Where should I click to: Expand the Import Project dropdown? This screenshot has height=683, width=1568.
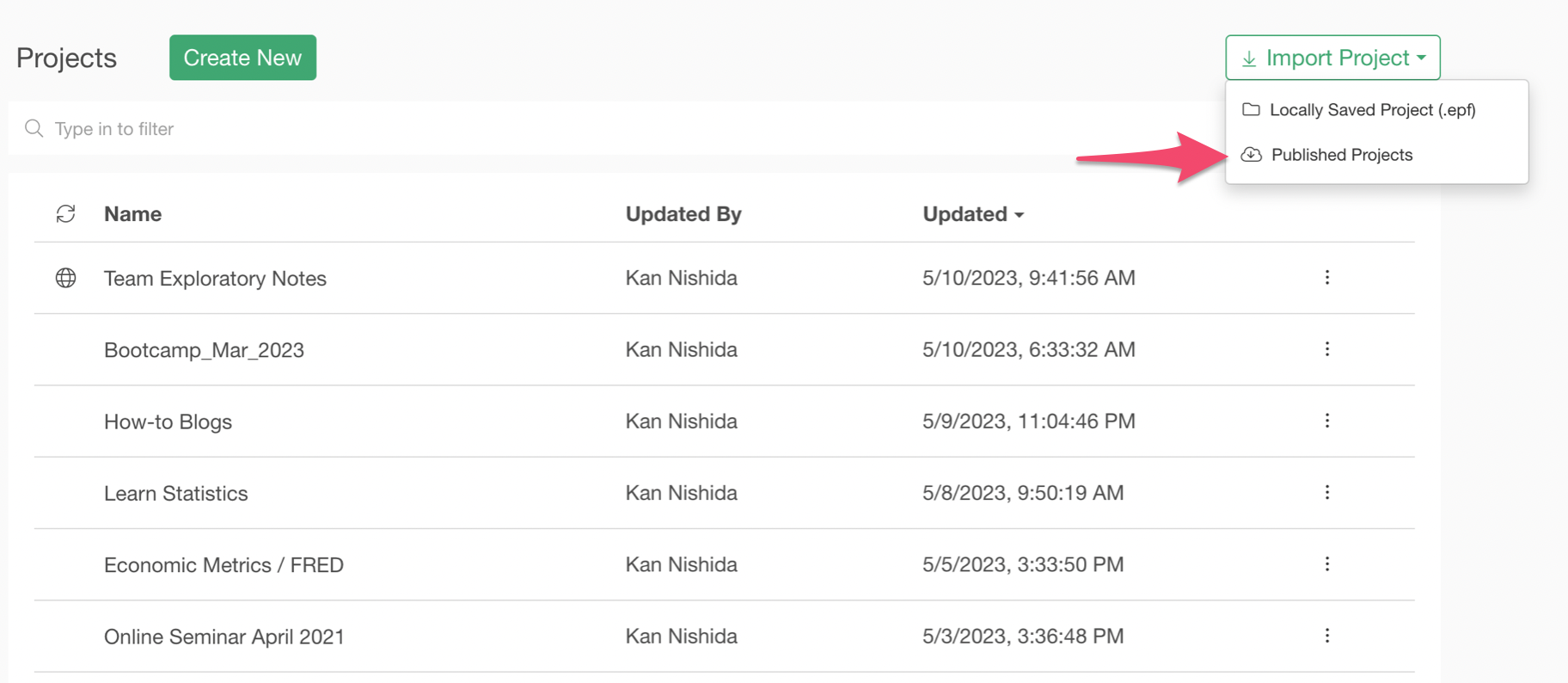point(1332,58)
